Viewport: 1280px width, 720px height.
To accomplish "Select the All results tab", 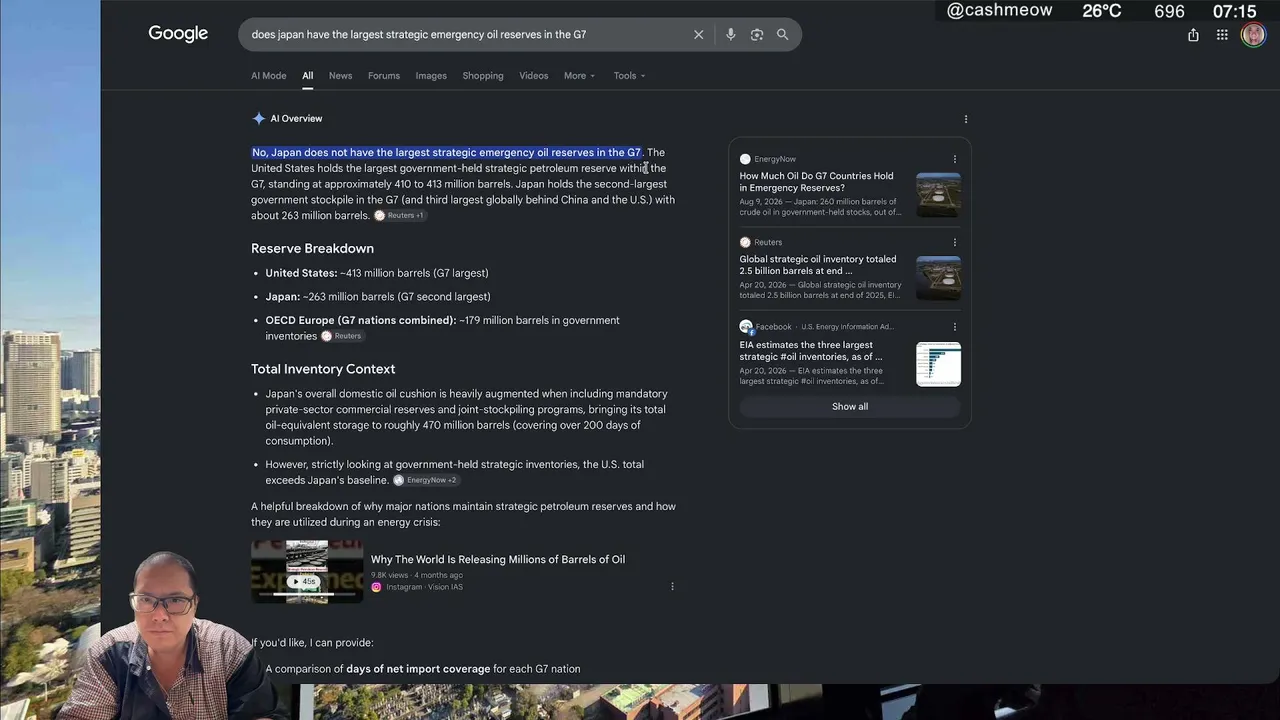I will pyautogui.click(x=307, y=76).
